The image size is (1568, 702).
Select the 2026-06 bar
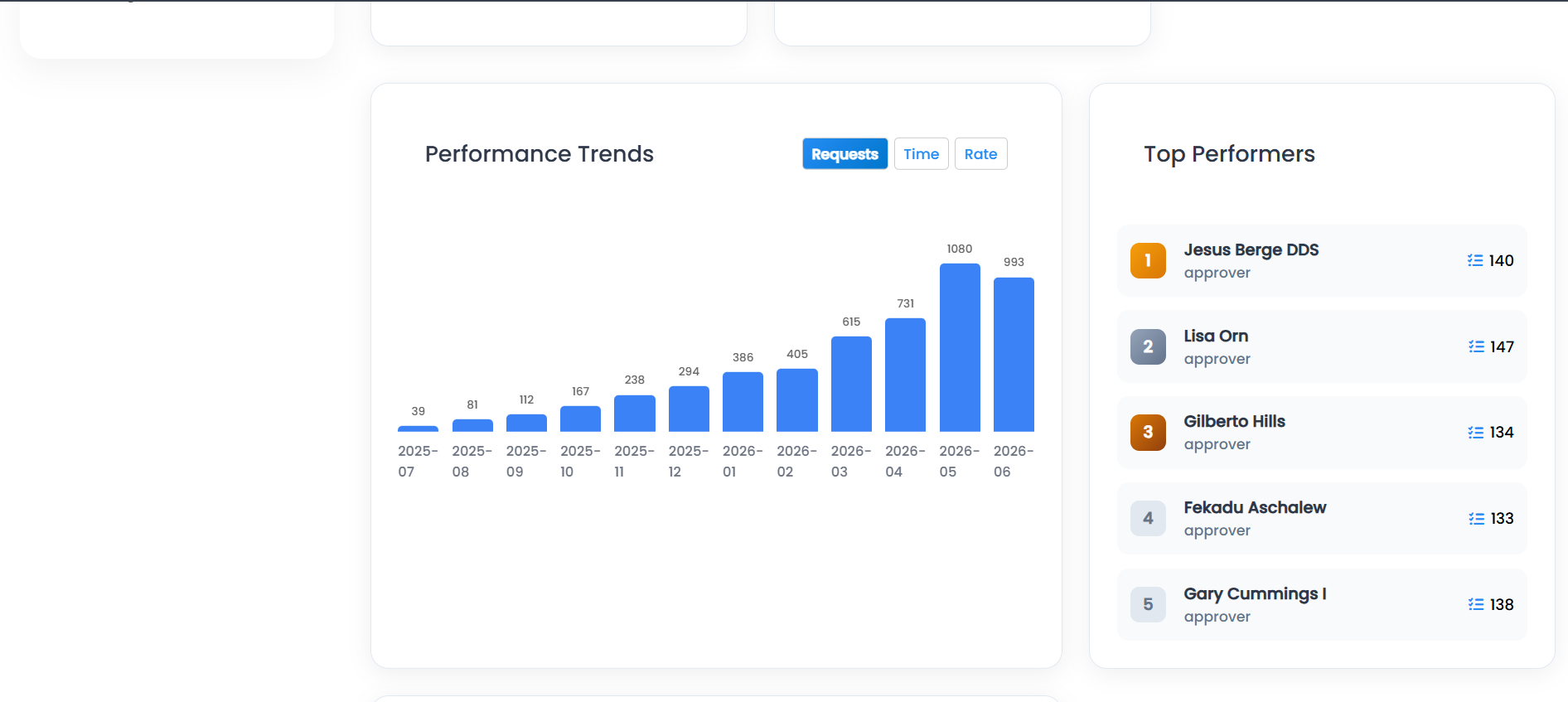click(1014, 355)
